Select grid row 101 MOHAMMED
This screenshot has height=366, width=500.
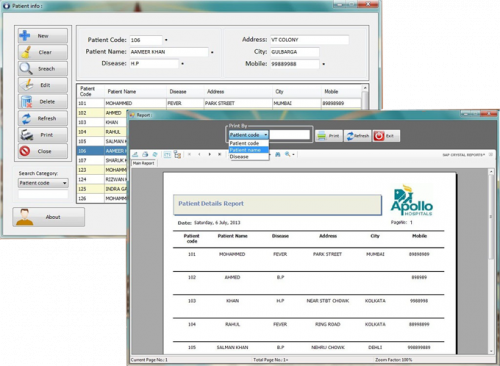click(219, 103)
